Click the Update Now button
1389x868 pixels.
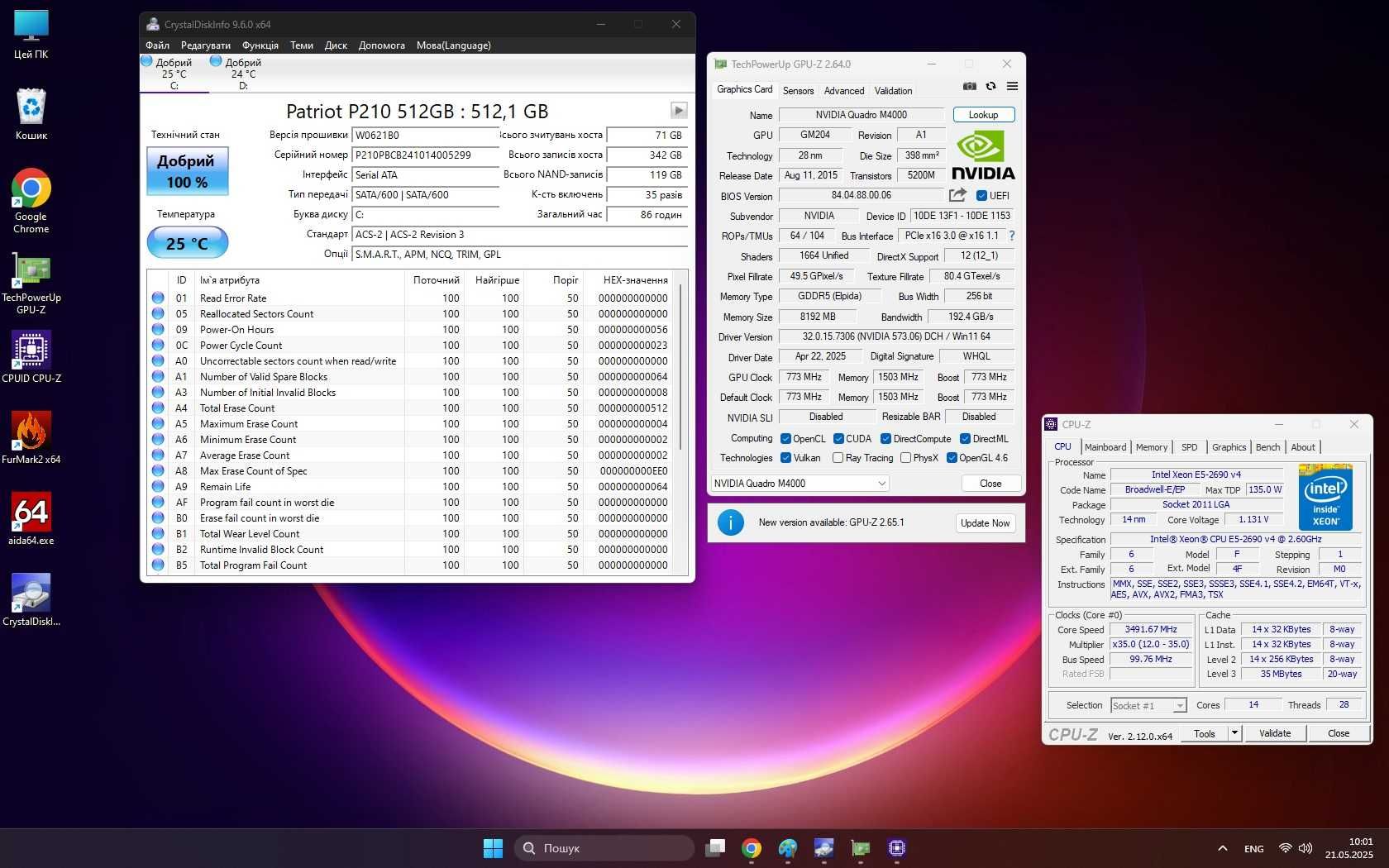coord(986,523)
